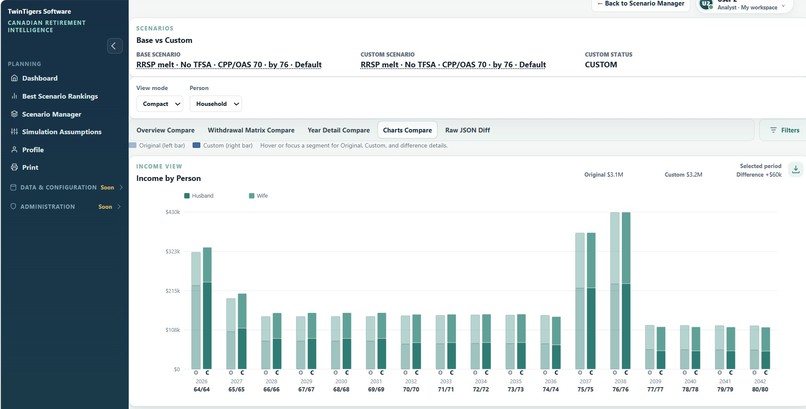Click the Simulation Assumptions sliders icon

tap(14, 132)
